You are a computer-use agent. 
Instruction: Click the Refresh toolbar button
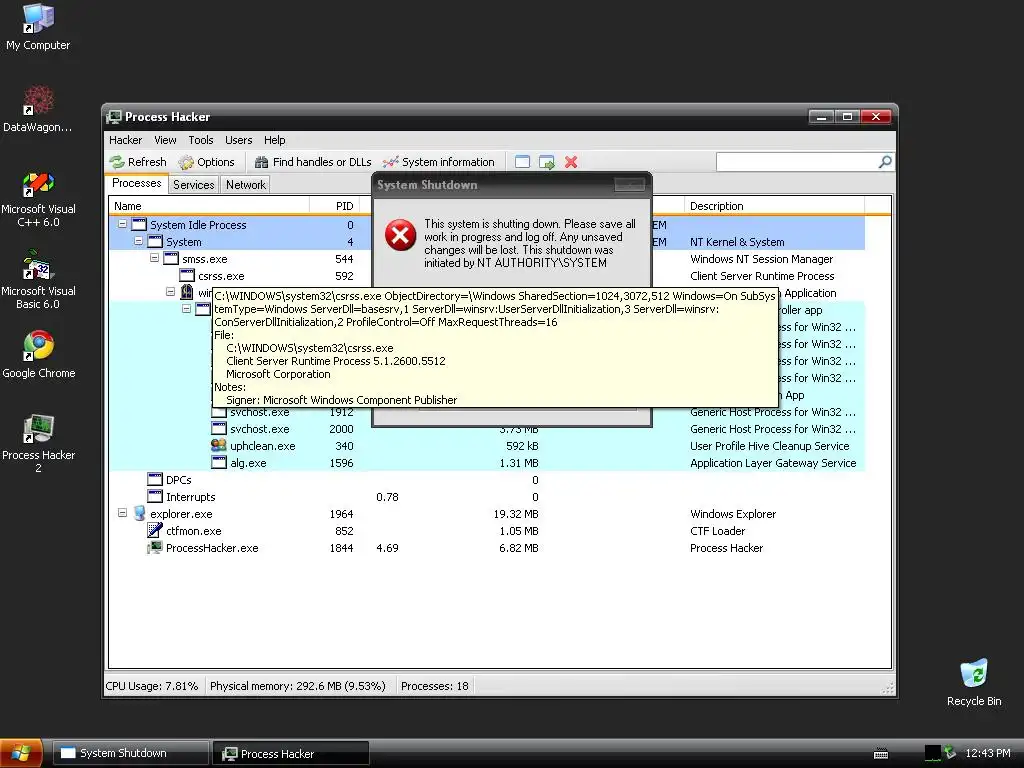coord(138,162)
